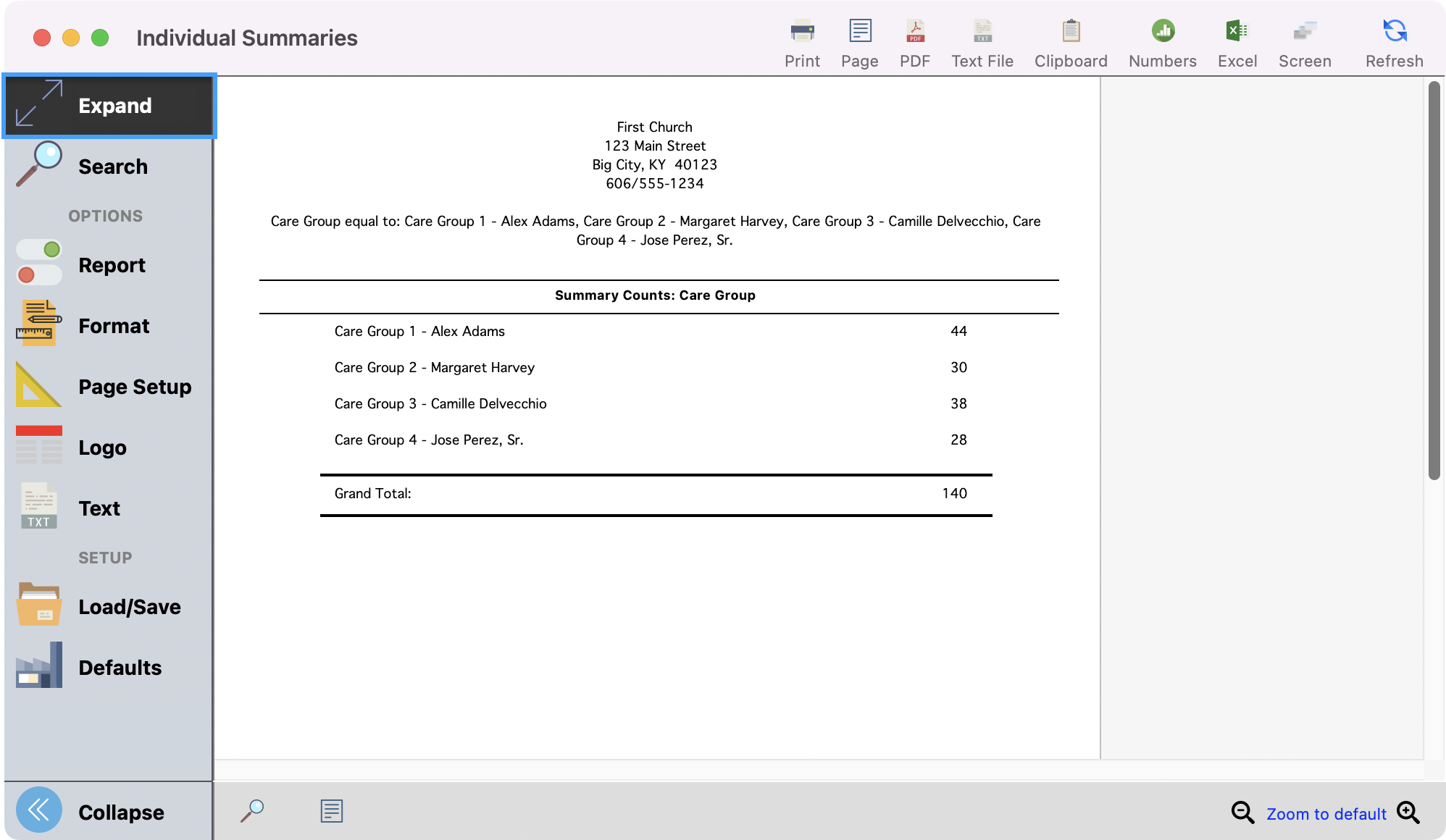Click the Screen output icon
The width and height of the screenshot is (1446, 840).
pos(1304,40)
